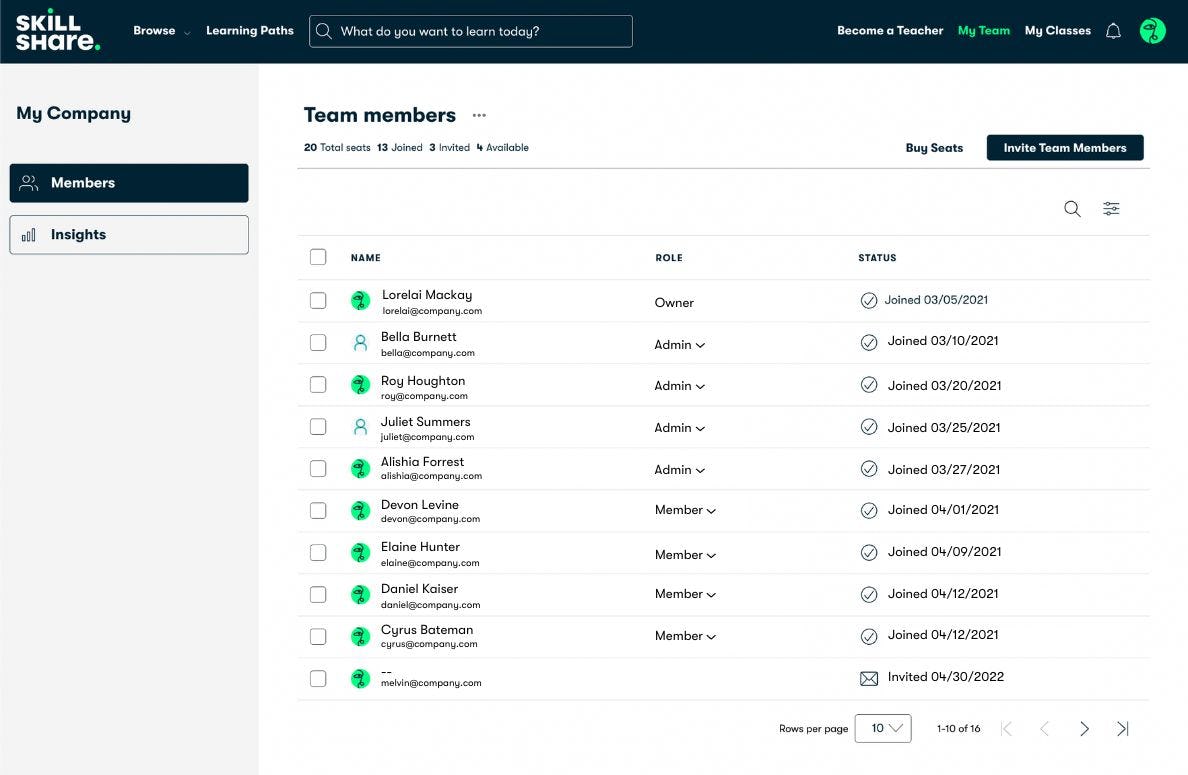The image size is (1188, 775).
Task: Open the role dropdown for Bella Burnett
Action: pyautogui.click(x=680, y=344)
